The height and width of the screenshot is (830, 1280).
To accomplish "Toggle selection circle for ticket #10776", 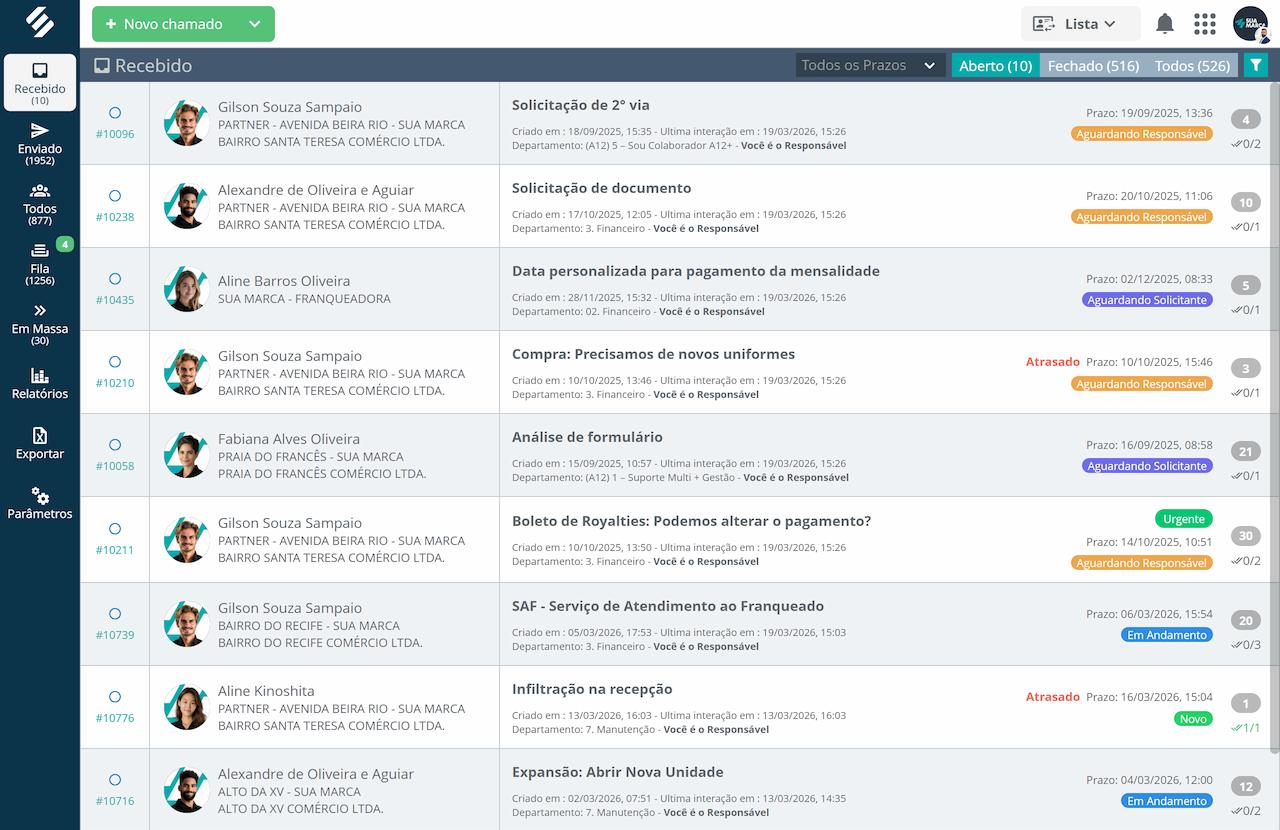I will (114, 696).
